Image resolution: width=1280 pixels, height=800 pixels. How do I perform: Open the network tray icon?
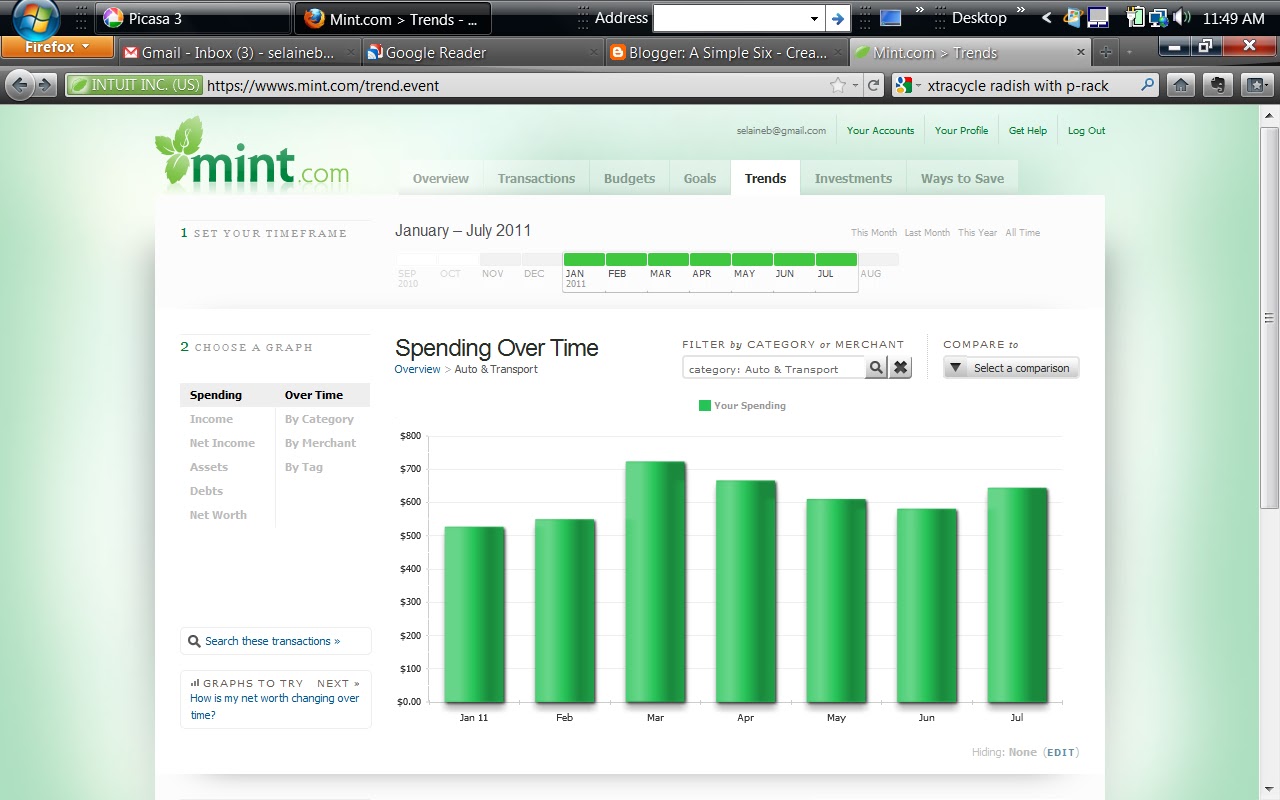1159,18
